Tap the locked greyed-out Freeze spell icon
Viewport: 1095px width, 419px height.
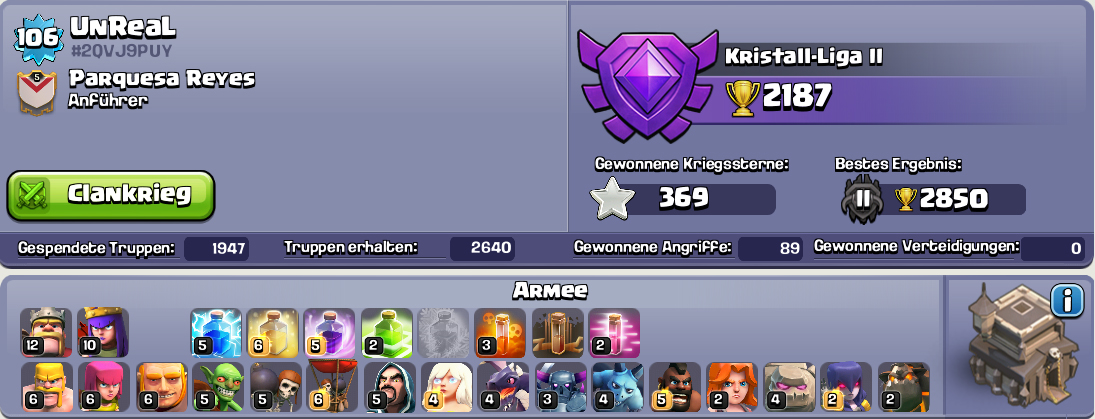point(443,332)
